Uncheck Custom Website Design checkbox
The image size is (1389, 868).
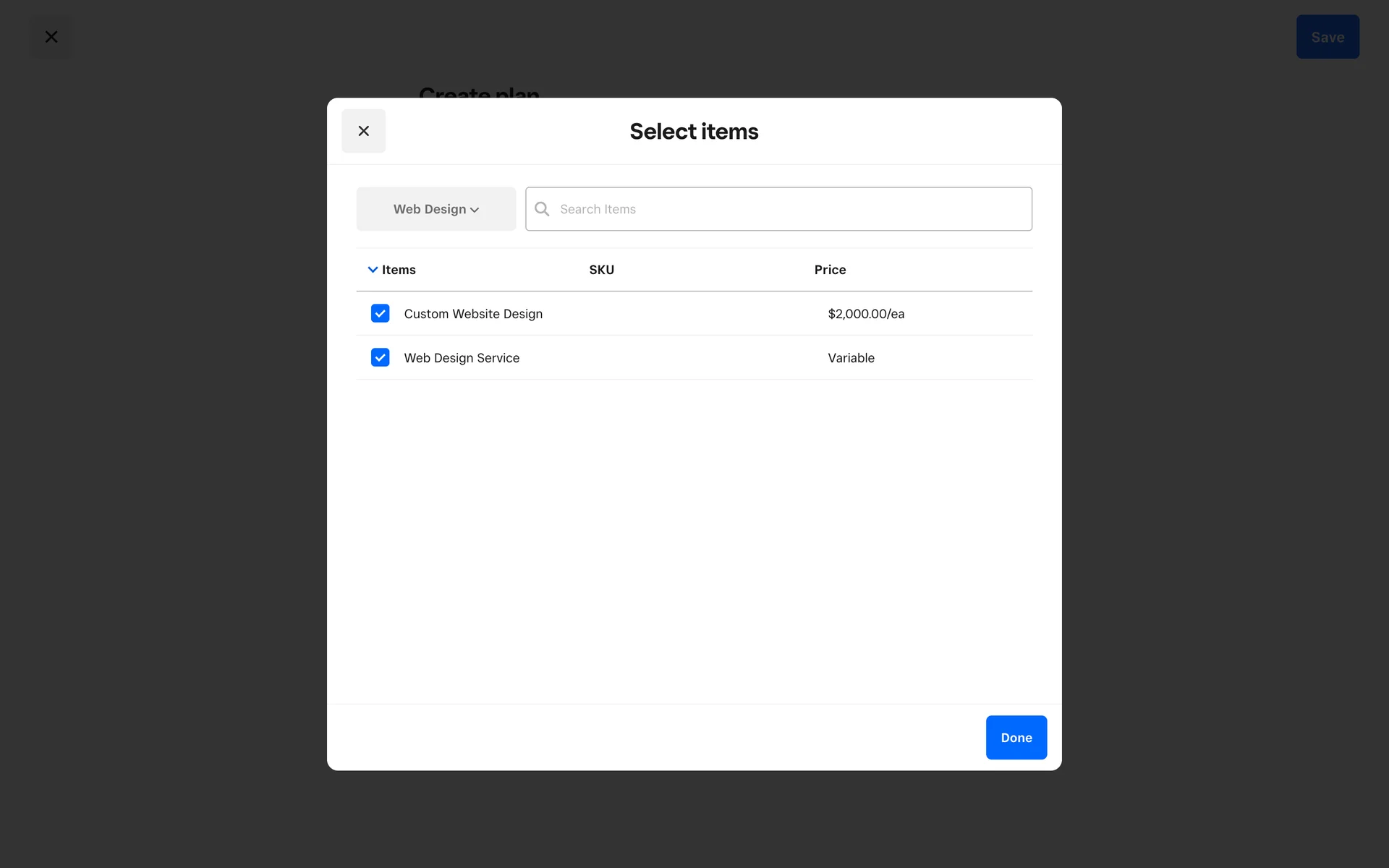click(x=380, y=313)
